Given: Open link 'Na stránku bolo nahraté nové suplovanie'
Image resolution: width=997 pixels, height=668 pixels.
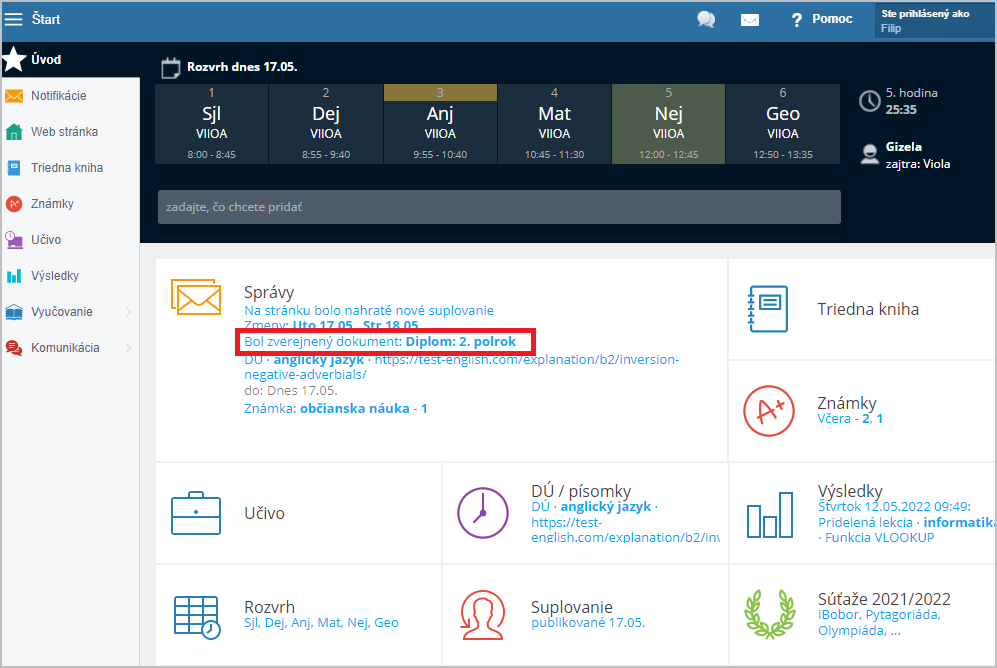Looking at the screenshot, I should coord(369,310).
